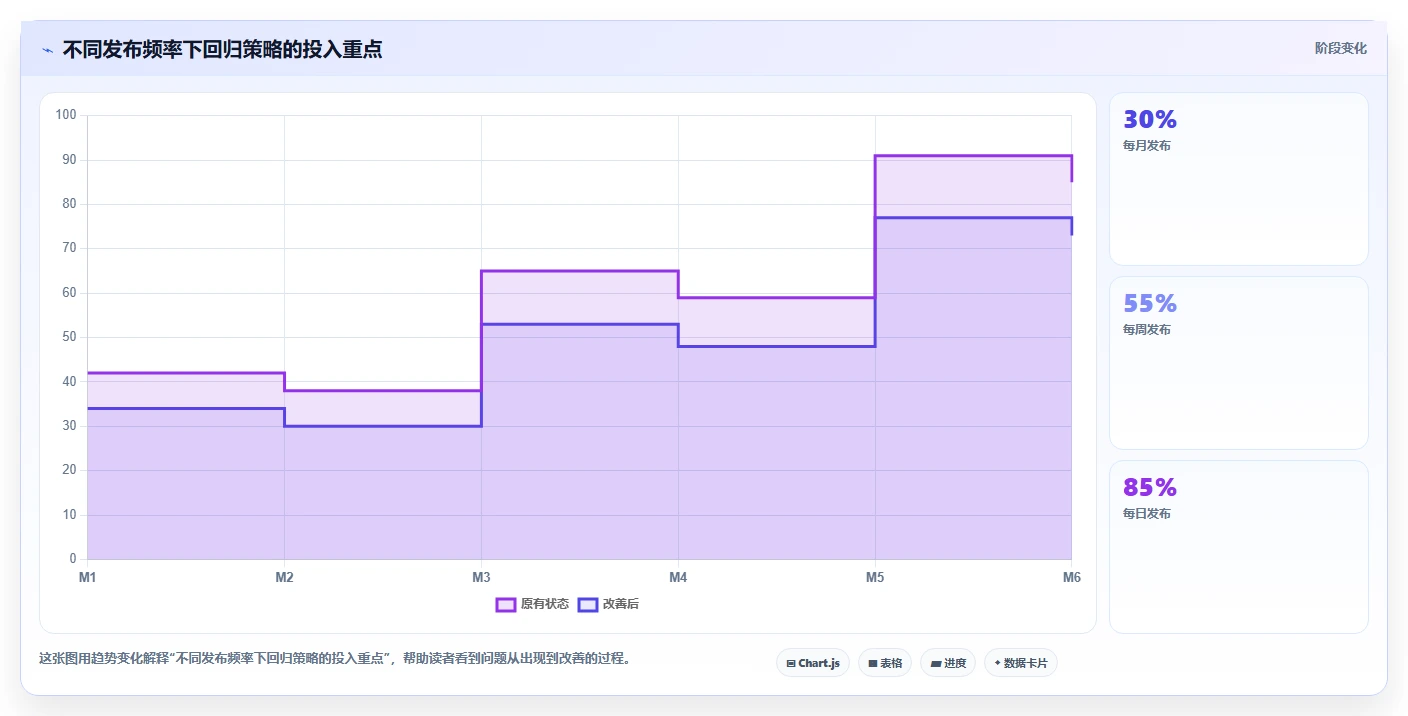Click the 每周发布 caption text
This screenshot has width=1408, height=716.
coord(1147,330)
